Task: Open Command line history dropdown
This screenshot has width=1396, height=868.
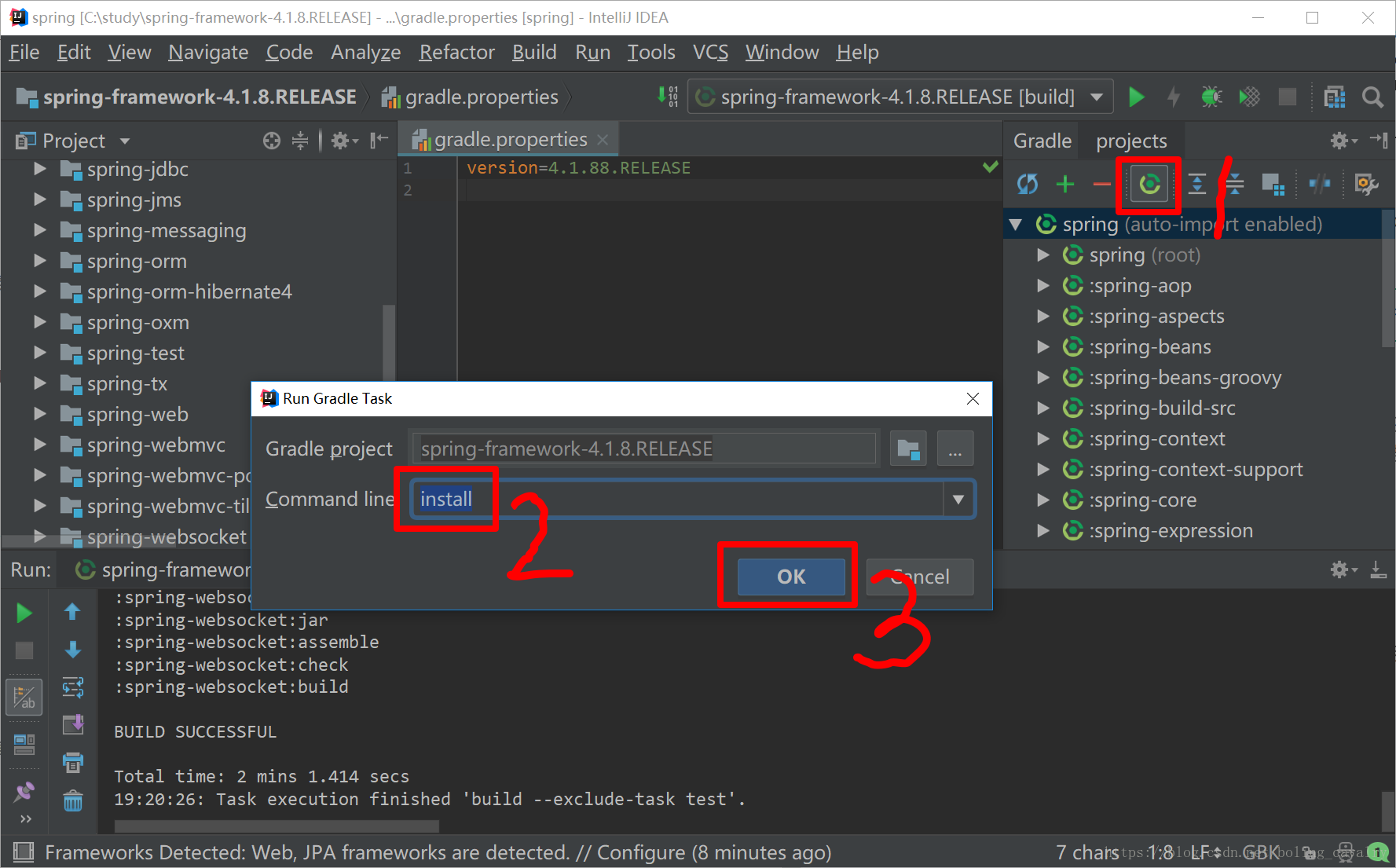Action: (958, 500)
